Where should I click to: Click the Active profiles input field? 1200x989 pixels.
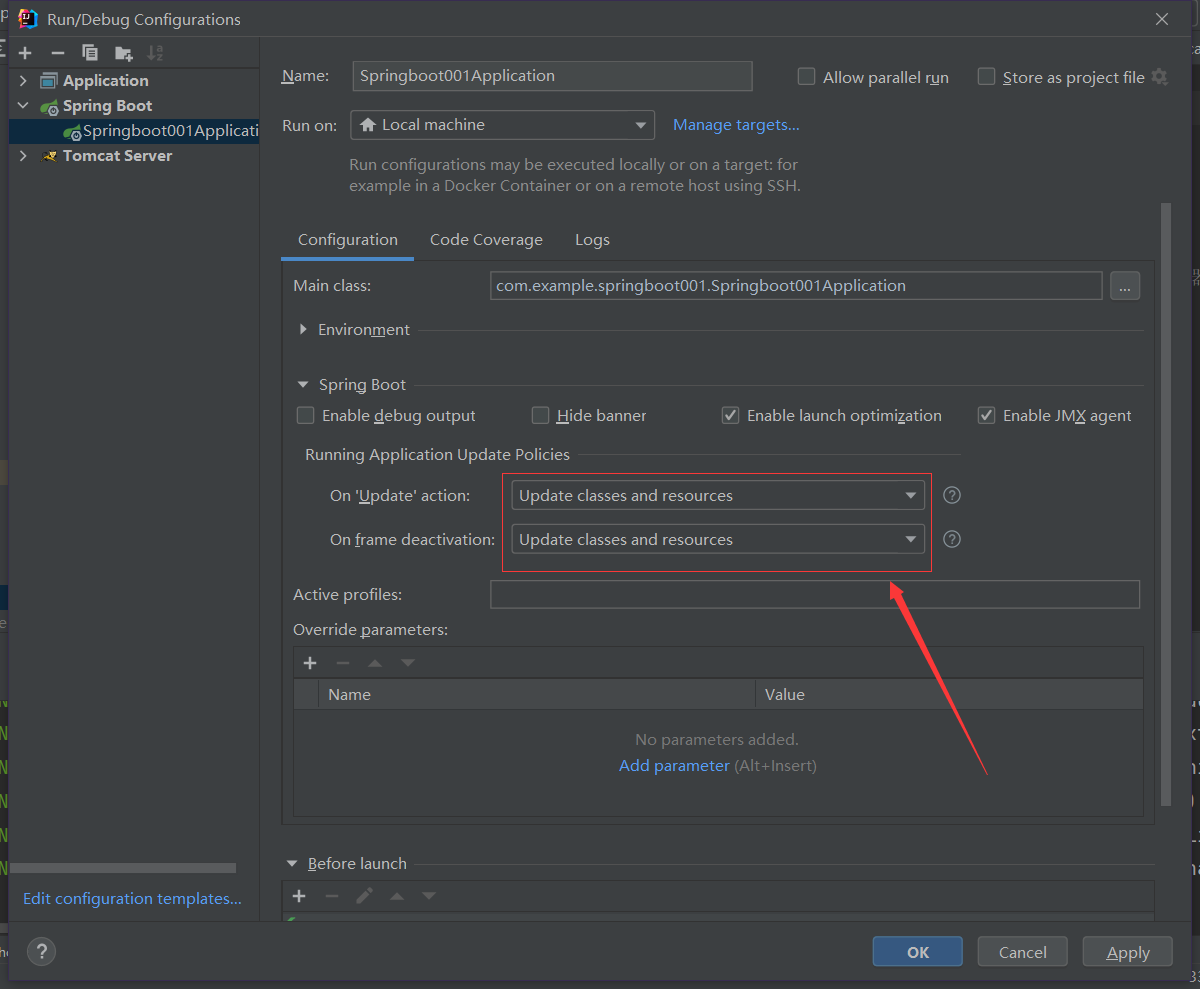coord(815,594)
